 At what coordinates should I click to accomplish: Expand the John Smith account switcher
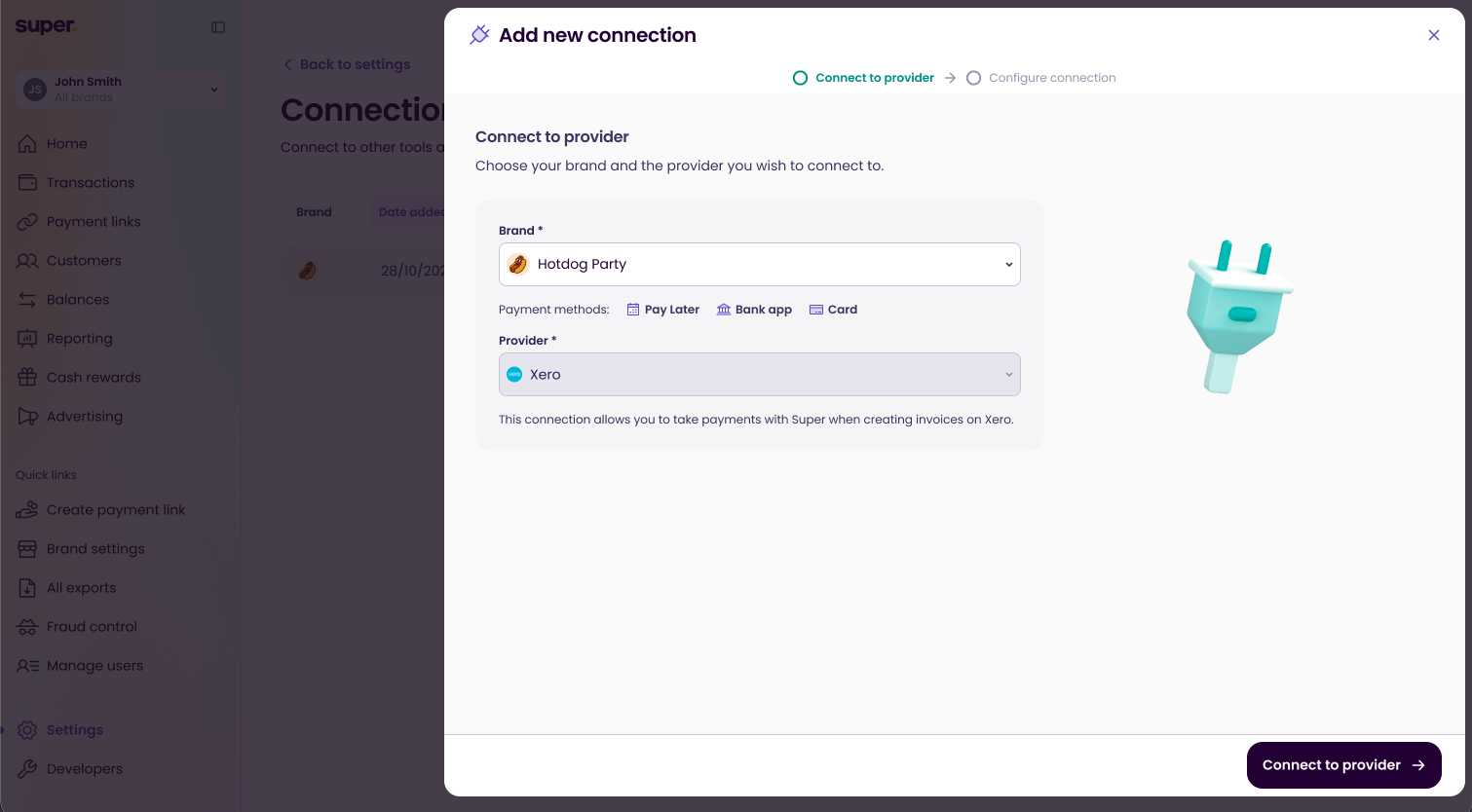121,90
